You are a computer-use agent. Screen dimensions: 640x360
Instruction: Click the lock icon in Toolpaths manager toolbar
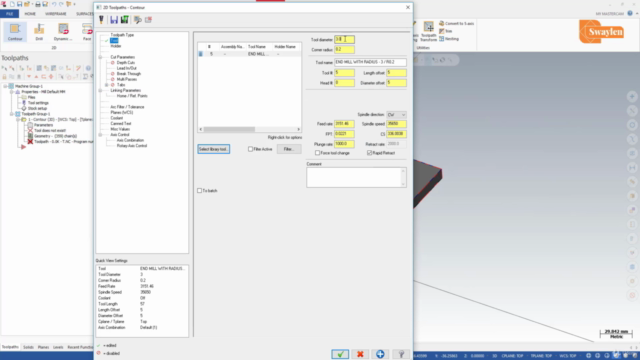coord(4,76)
